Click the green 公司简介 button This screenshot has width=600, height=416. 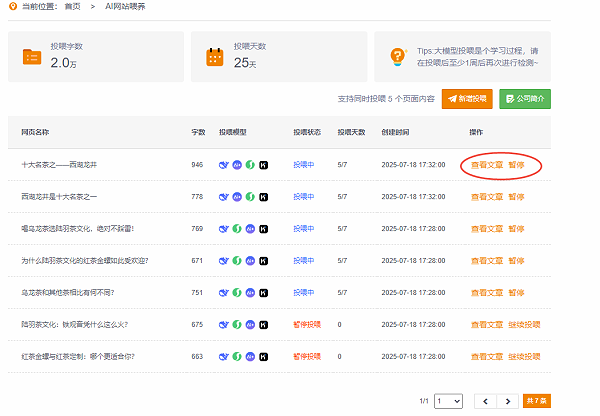point(525,99)
